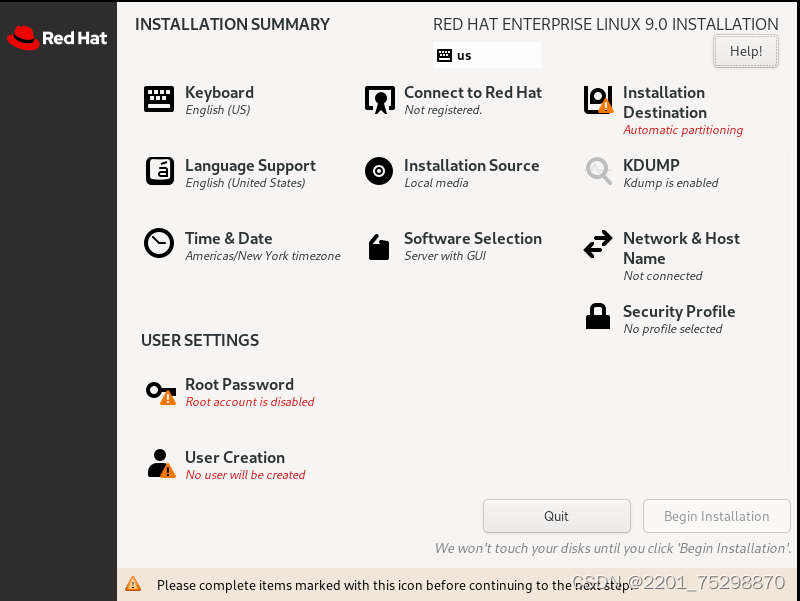800x601 pixels.
Task: Open Time & Date clock icon
Action: tap(159, 243)
